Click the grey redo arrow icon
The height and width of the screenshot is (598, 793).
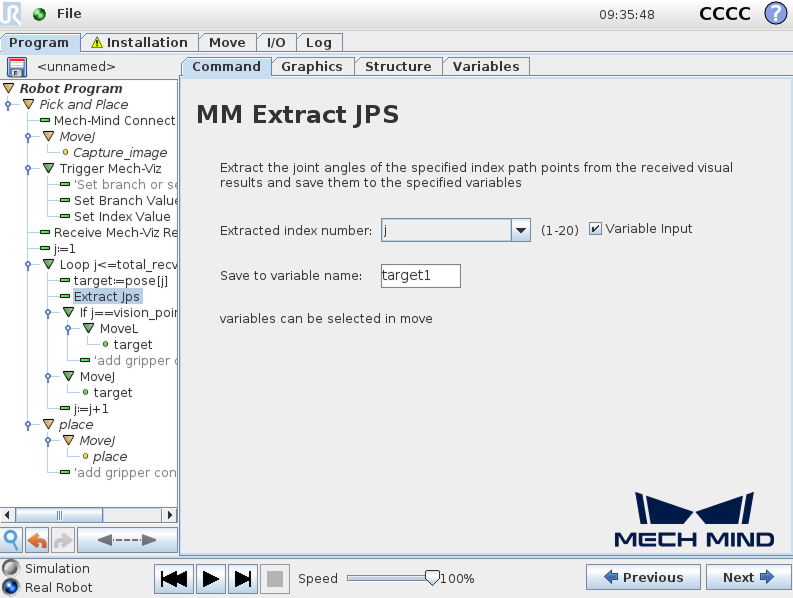[63, 540]
